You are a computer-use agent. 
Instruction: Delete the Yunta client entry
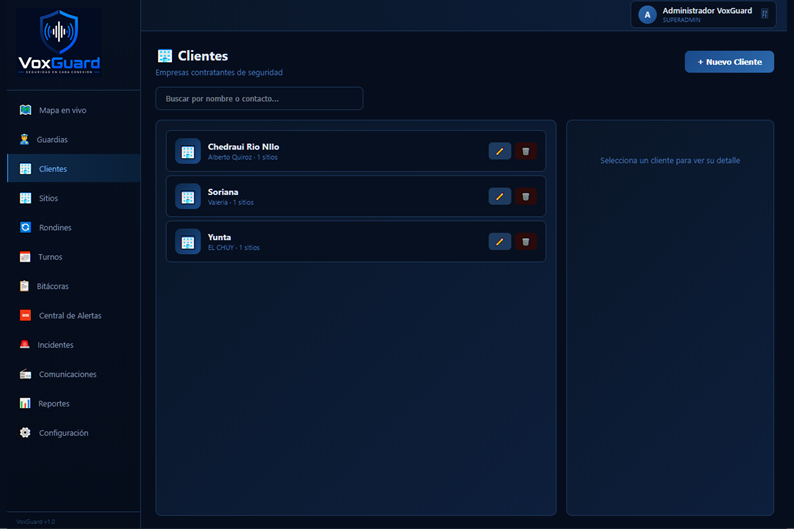[526, 241]
